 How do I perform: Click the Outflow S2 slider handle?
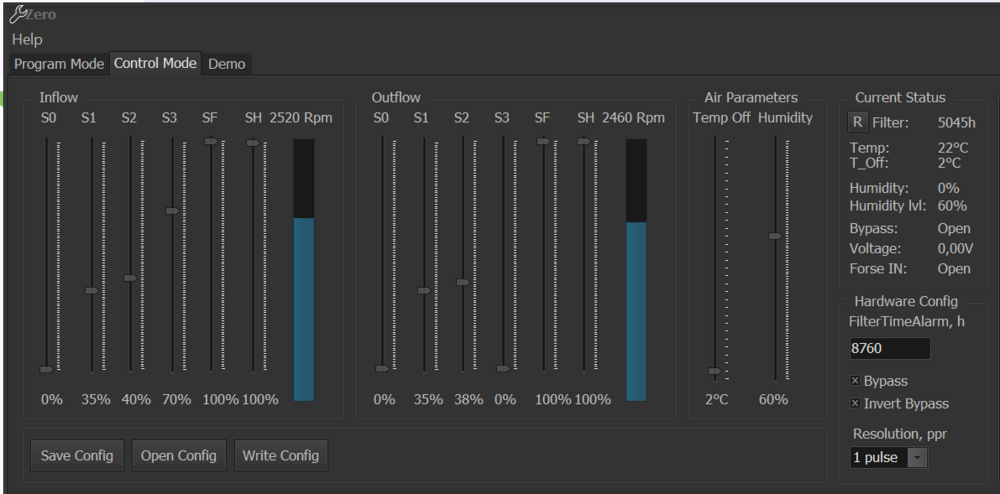click(462, 282)
